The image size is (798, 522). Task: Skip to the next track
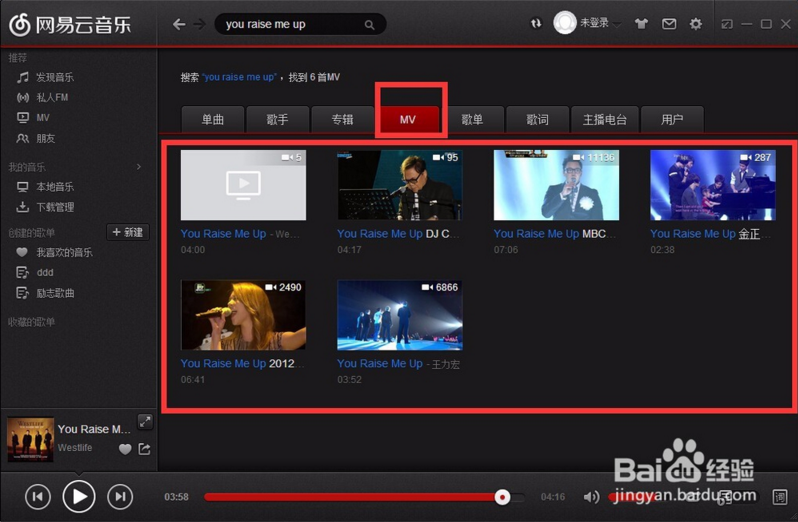coord(120,497)
